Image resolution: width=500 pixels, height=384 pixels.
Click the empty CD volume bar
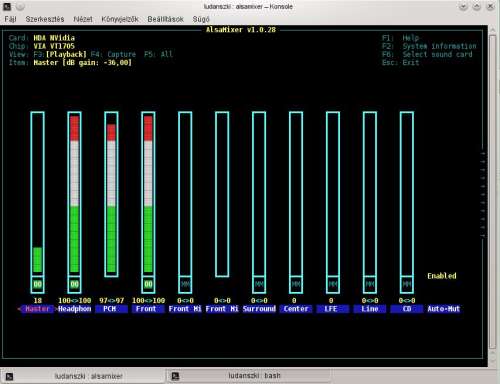click(x=407, y=194)
